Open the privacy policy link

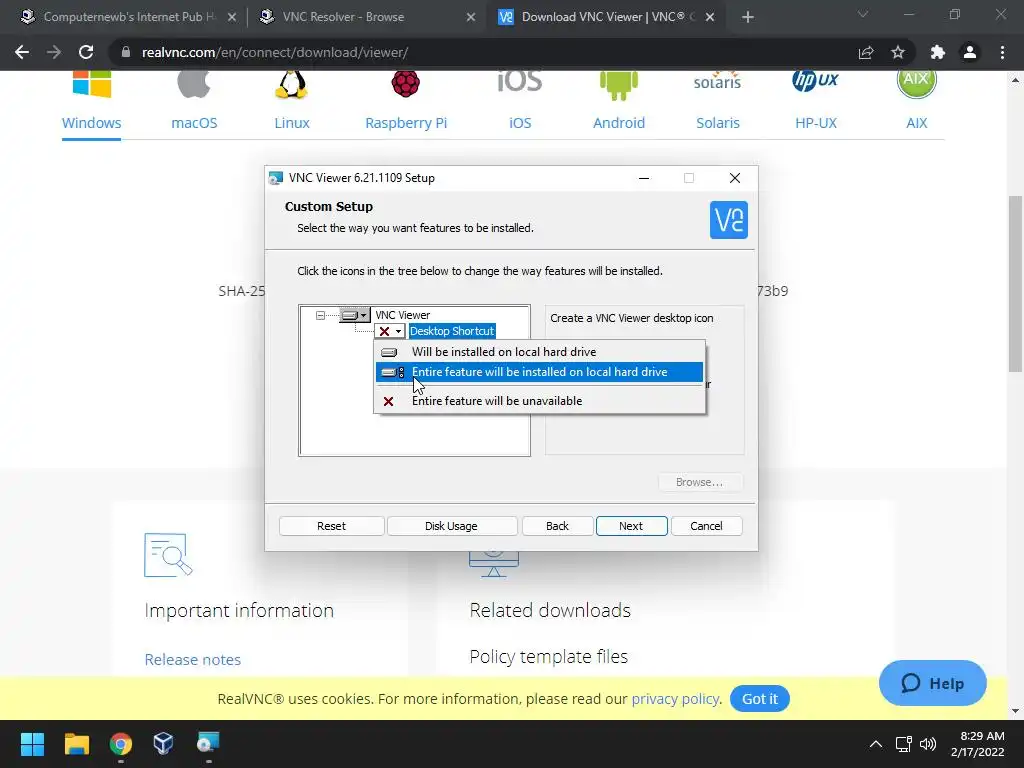(x=675, y=699)
